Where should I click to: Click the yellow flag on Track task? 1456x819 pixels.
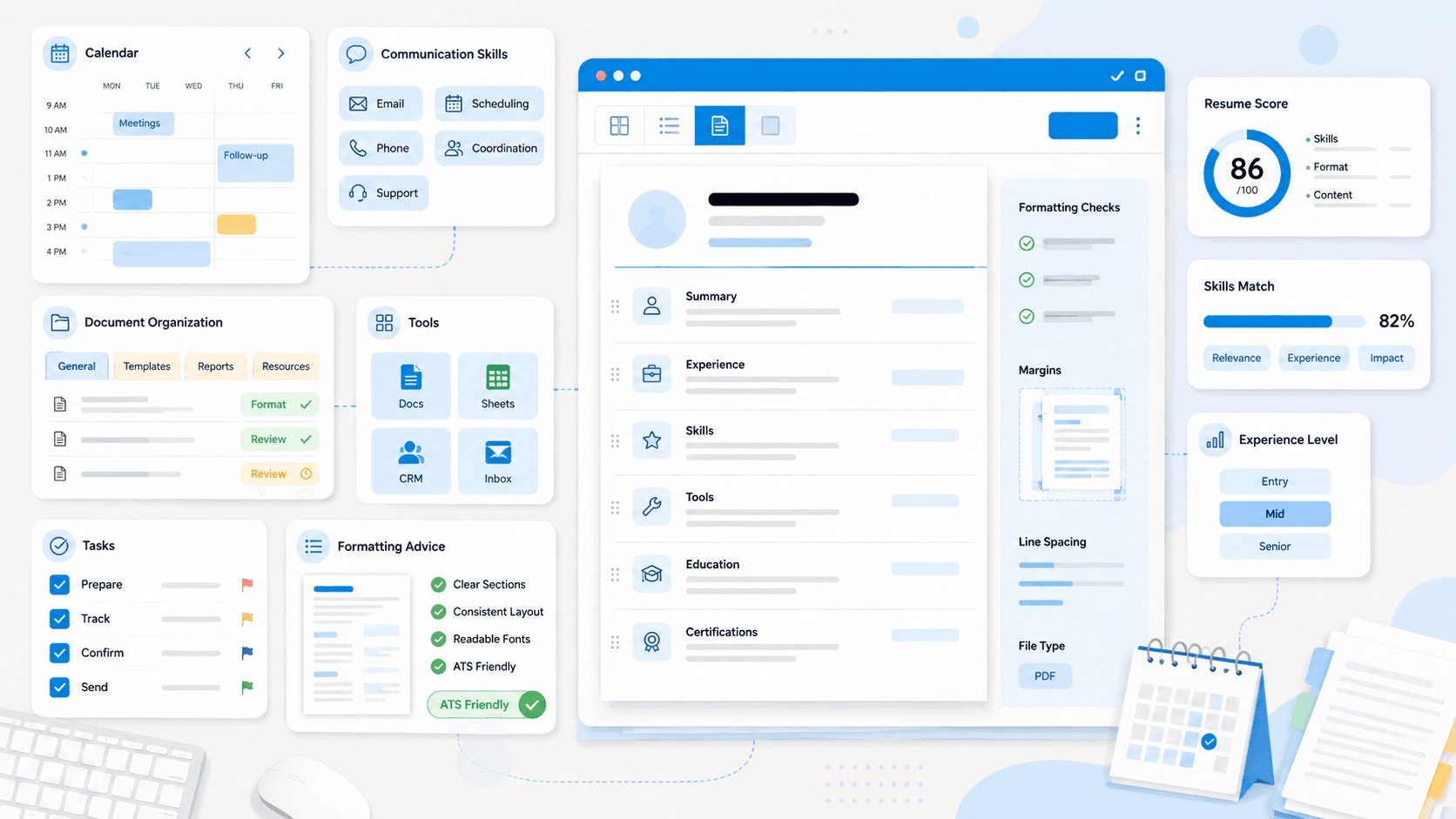(247, 619)
